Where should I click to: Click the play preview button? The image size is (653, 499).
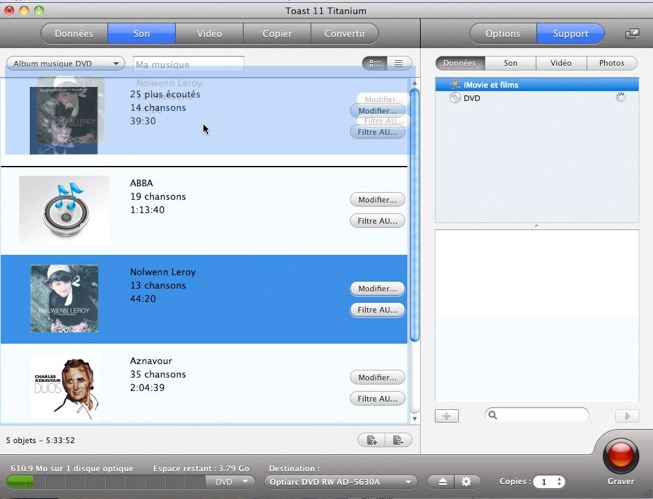(627, 416)
